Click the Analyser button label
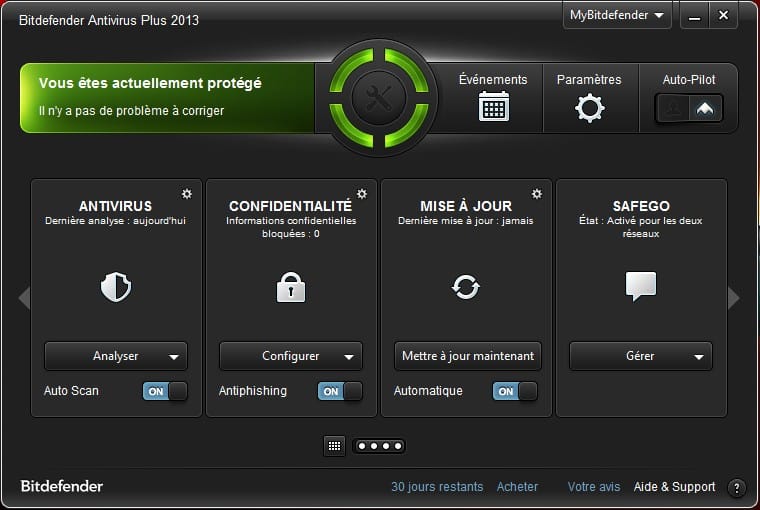The image size is (760, 510). tap(116, 356)
